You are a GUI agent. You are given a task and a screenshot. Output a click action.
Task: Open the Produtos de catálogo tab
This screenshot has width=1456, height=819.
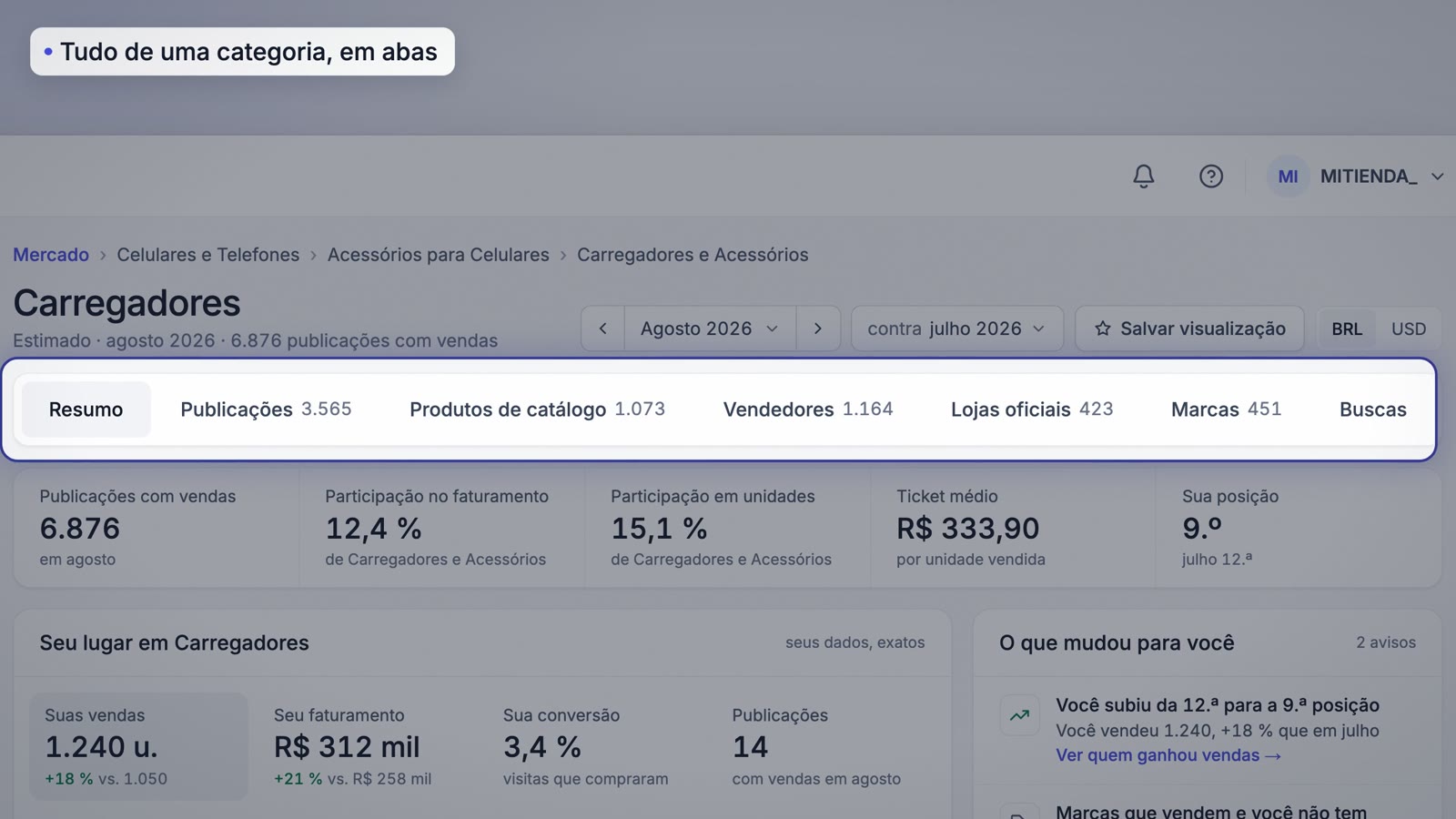click(537, 409)
